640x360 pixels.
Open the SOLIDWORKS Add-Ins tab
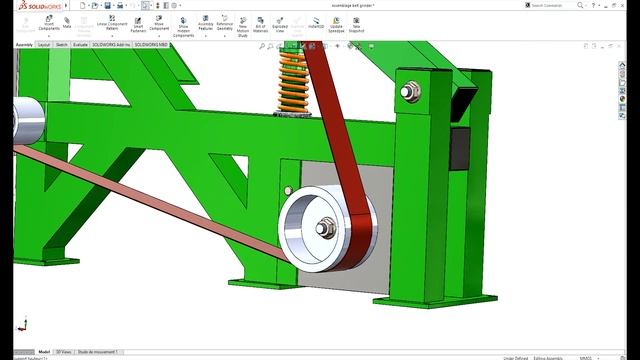[111, 44]
